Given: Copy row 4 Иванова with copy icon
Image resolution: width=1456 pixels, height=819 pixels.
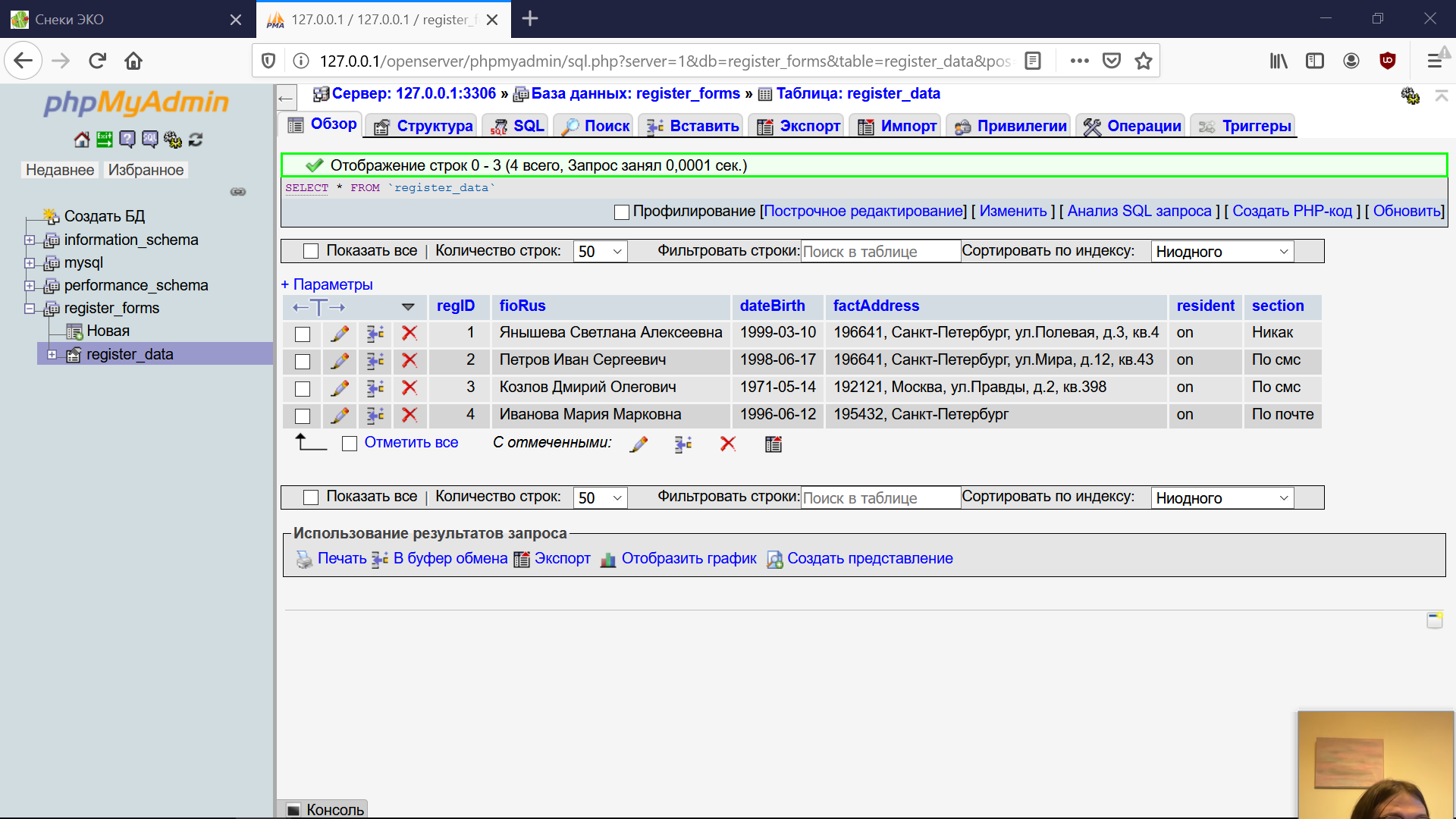Looking at the screenshot, I should (375, 415).
